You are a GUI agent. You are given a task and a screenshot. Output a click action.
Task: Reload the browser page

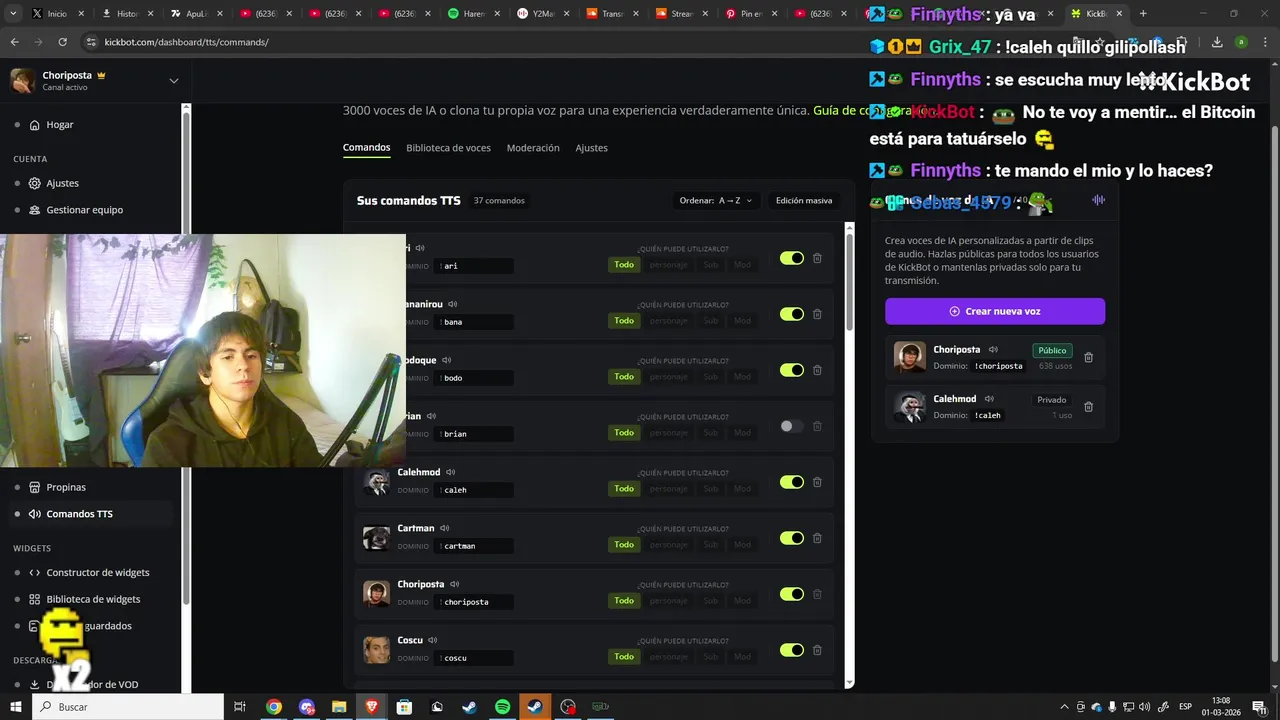[62, 42]
